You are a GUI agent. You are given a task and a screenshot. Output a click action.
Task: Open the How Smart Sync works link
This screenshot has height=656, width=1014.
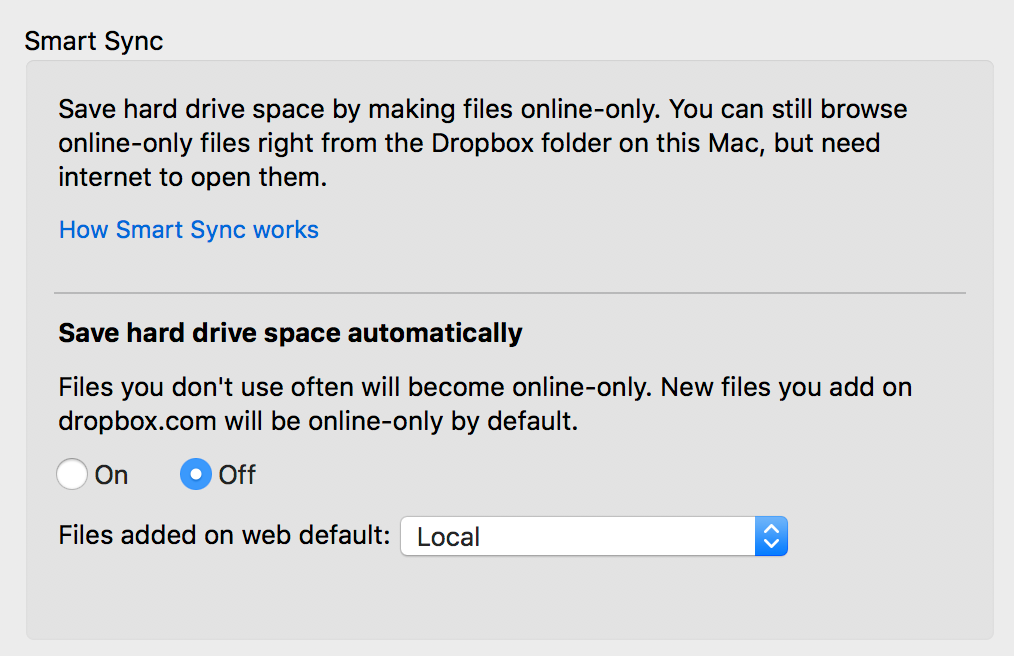tap(189, 230)
